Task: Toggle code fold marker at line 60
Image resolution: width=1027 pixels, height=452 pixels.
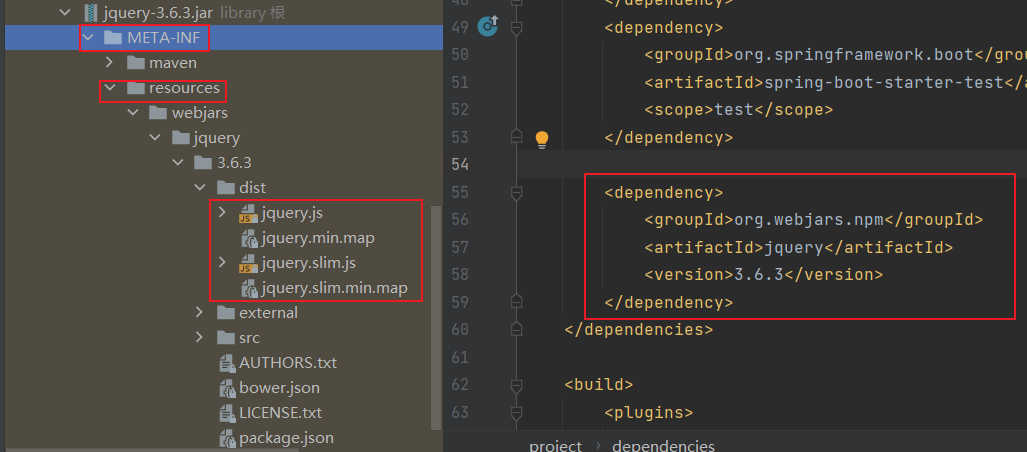Action: click(516, 329)
